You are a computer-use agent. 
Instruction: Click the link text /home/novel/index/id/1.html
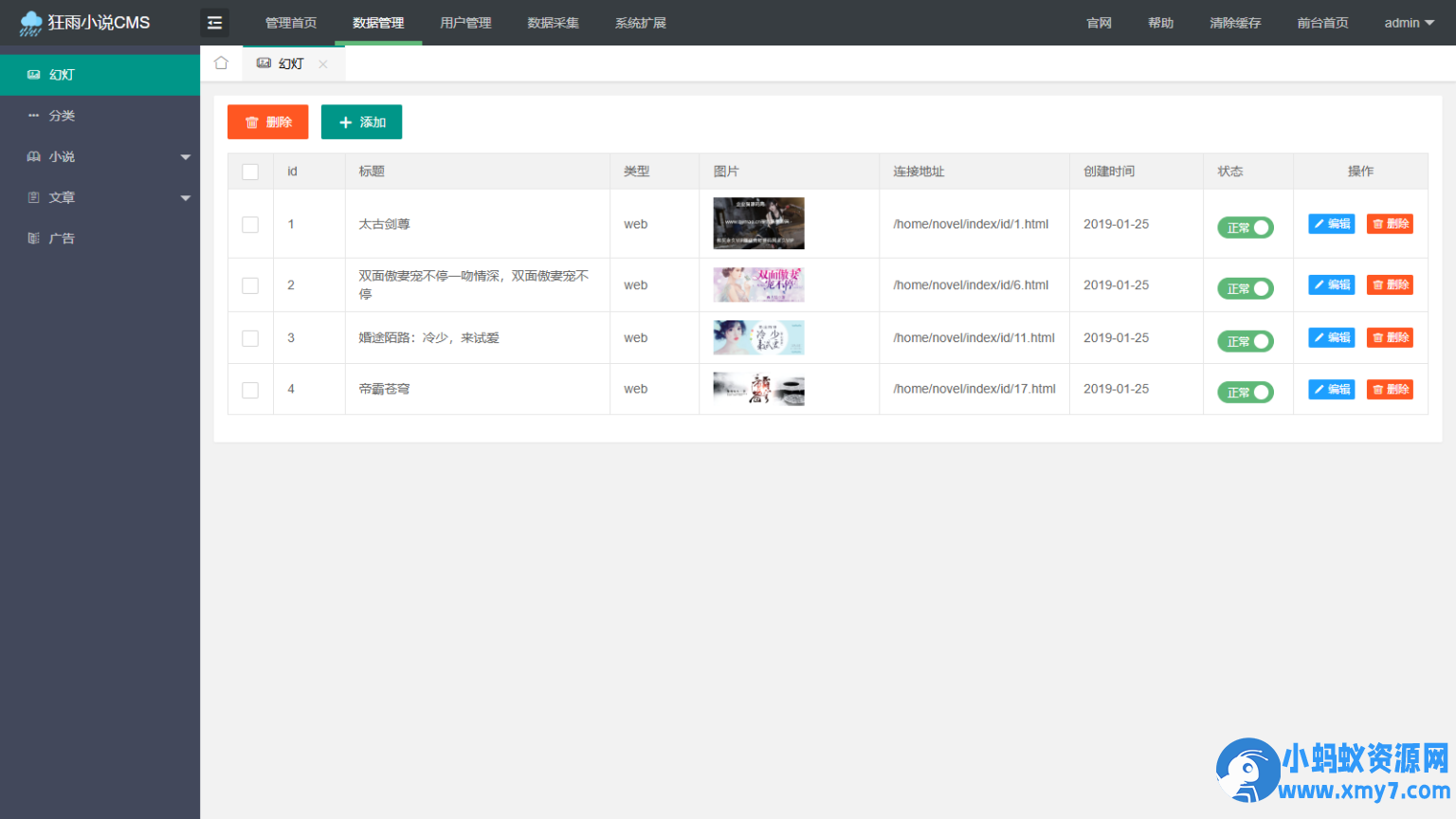(971, 225)
